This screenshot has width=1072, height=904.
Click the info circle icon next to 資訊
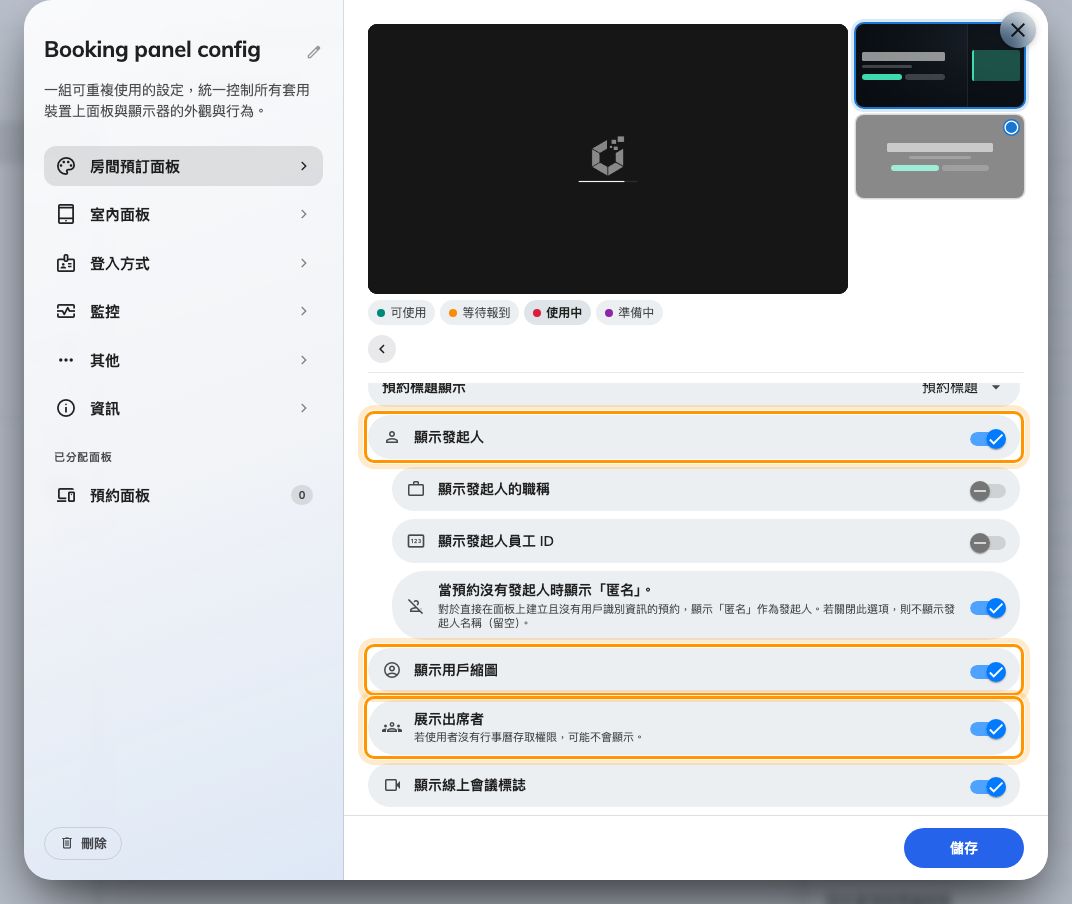click(66, 408)
